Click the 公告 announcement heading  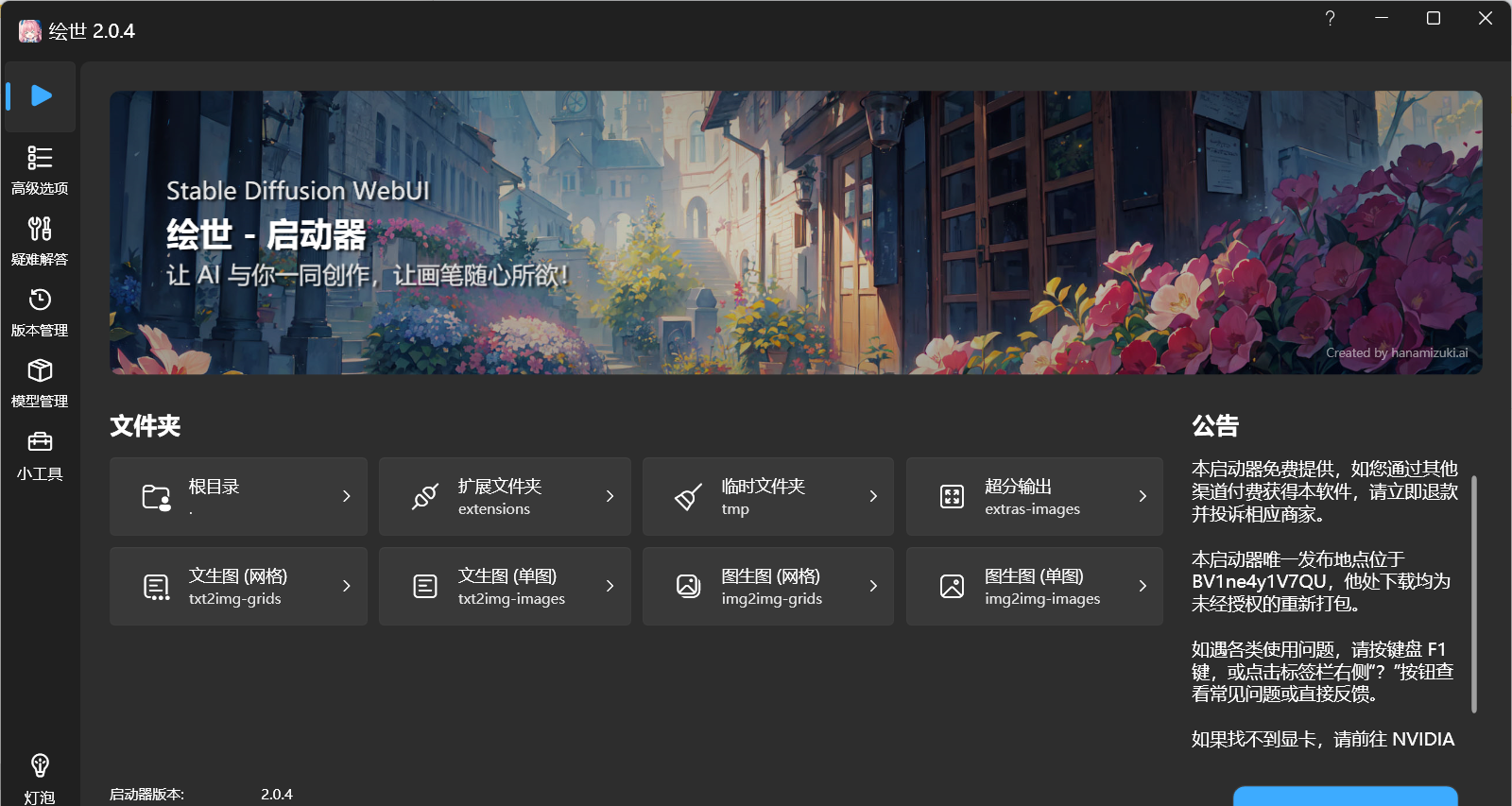(x=1215, y=425)
